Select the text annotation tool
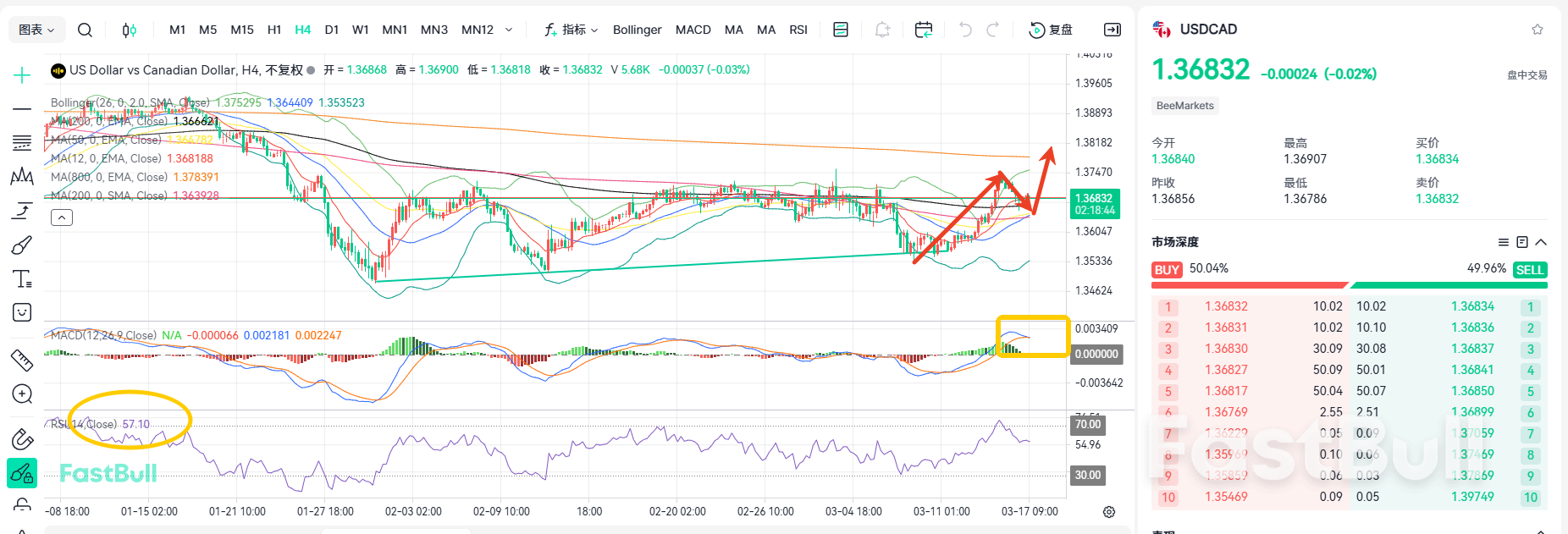Screen dimensions: 1568x534 (x=22, y=279)
